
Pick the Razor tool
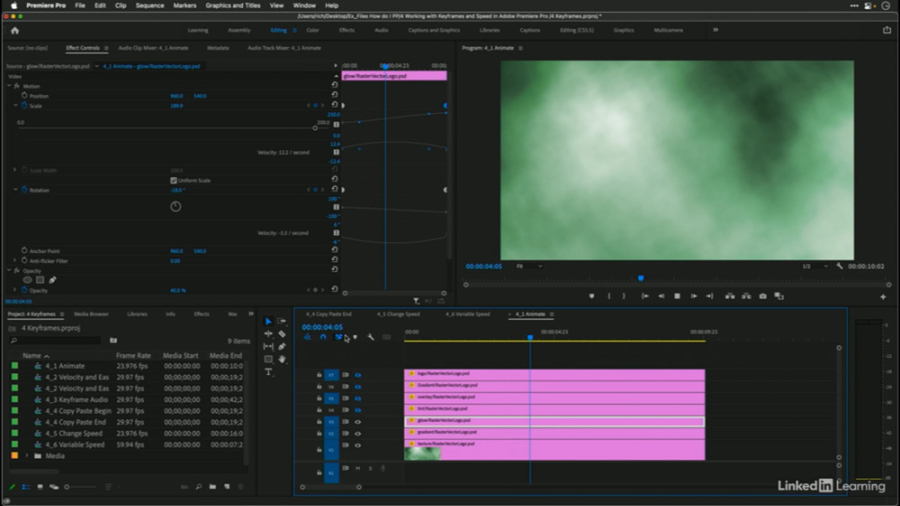tap(282, 334)
